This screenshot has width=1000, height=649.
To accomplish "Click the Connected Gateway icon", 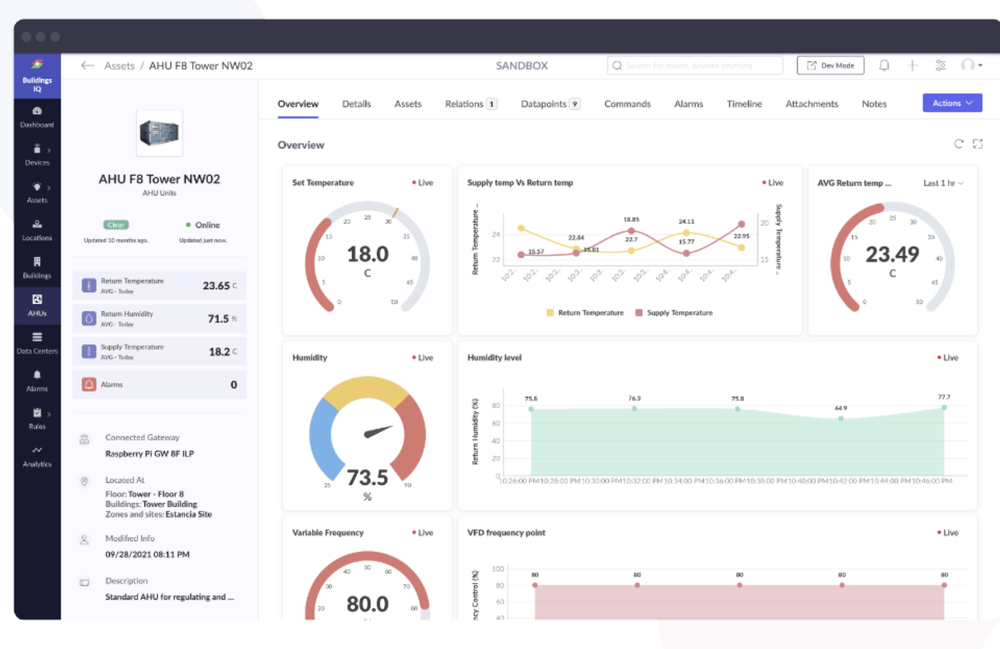I will [84, 439].
